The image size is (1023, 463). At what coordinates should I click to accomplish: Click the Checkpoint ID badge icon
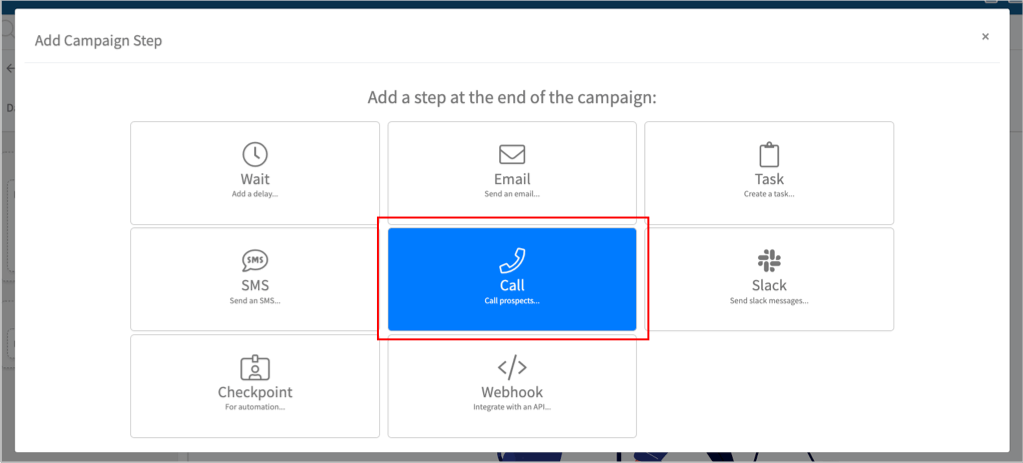click(x=255, y=367)
